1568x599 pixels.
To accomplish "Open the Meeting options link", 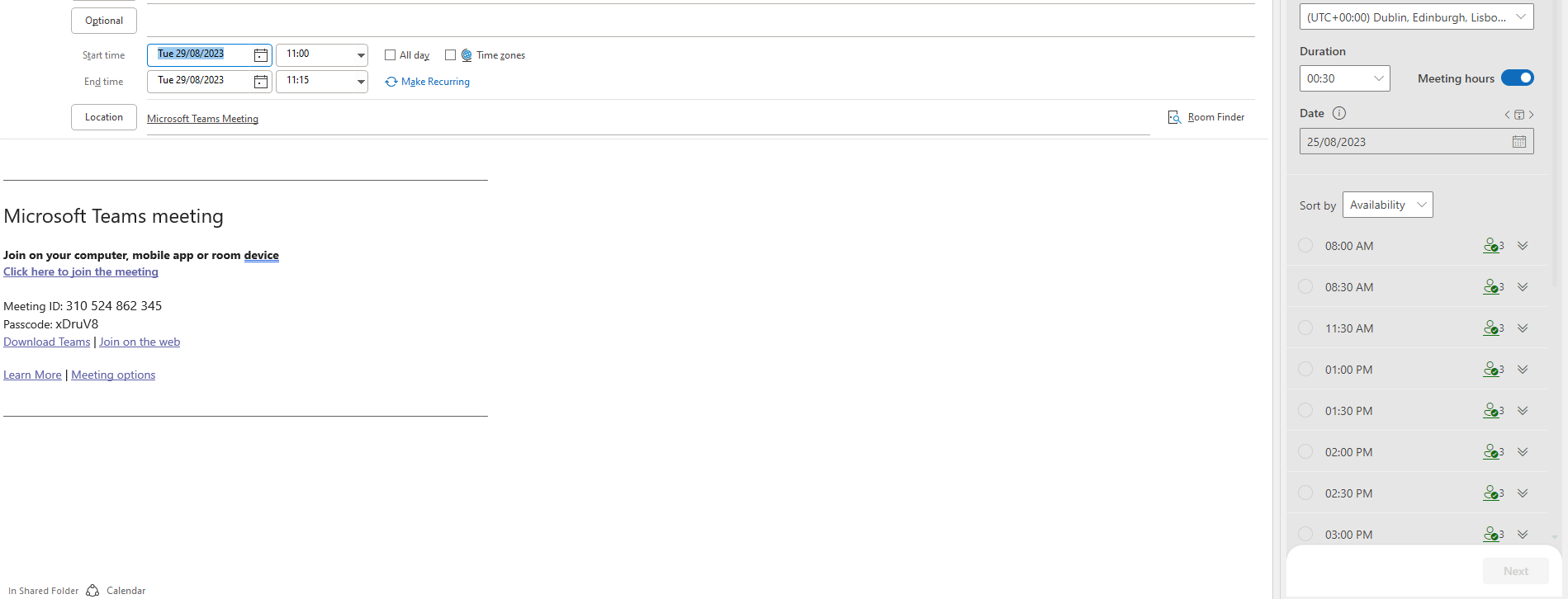I will point(113,375).
